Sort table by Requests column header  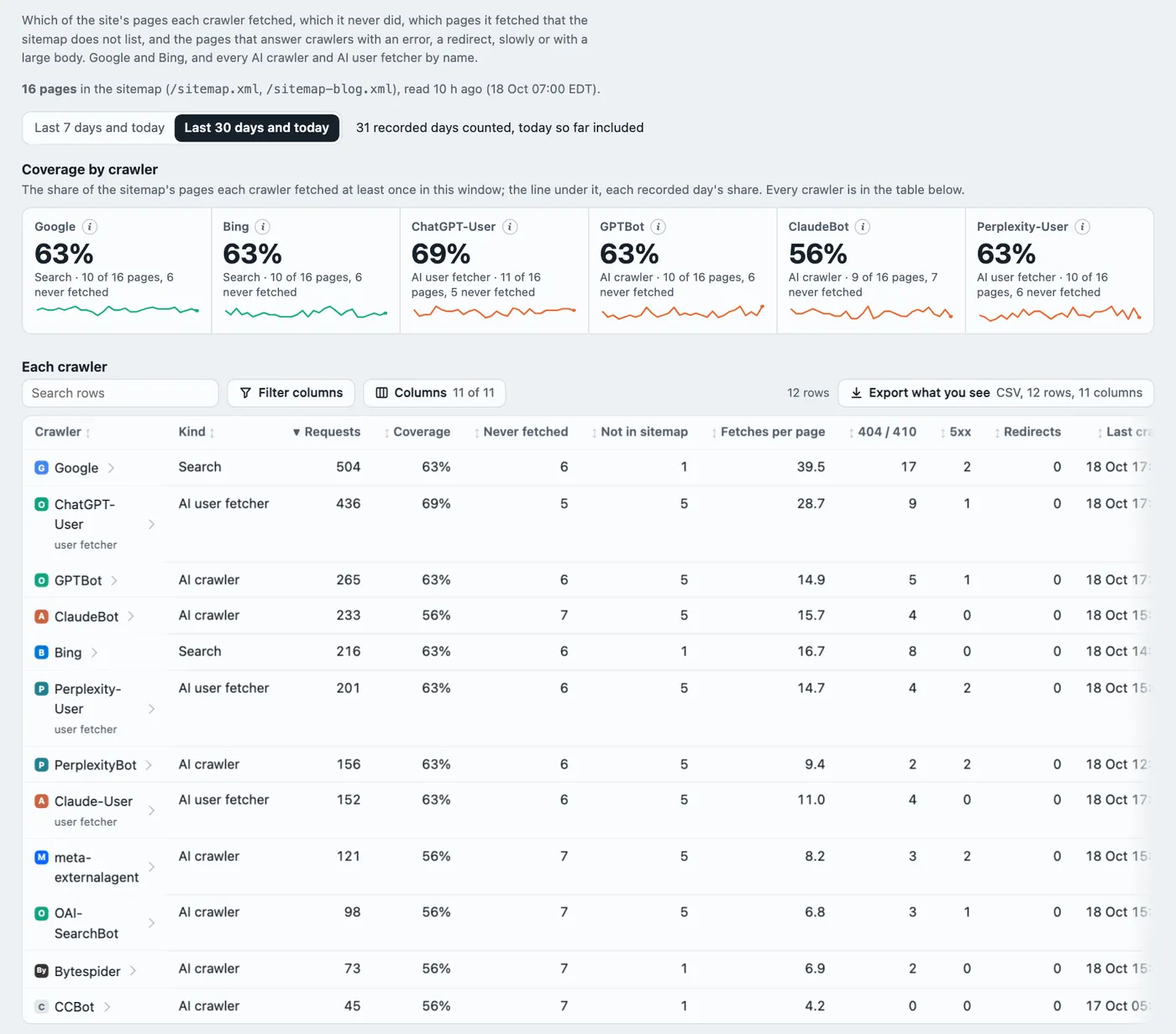(x=327, y=432)
